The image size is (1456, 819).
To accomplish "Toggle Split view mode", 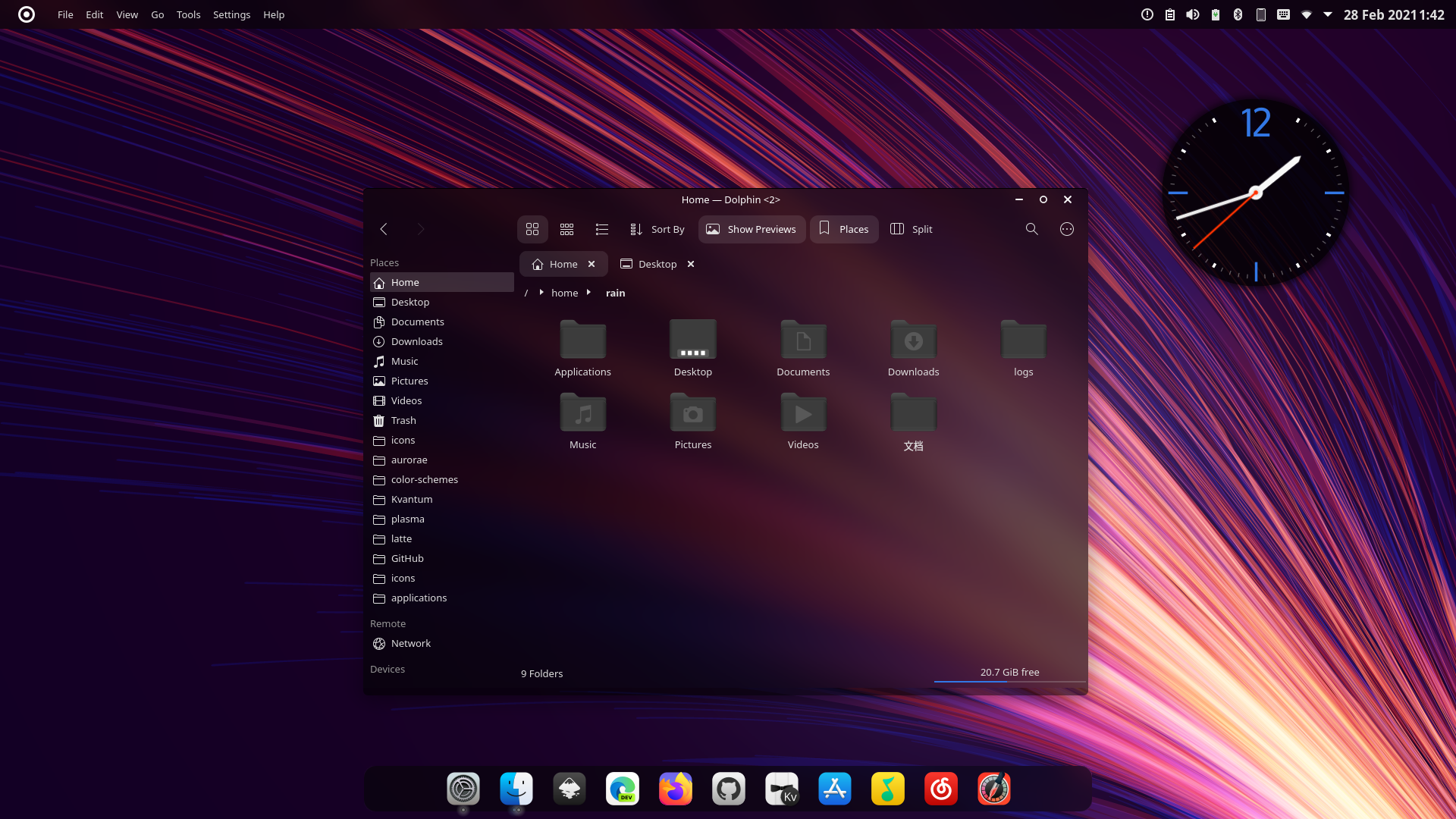I will (911, 229).
